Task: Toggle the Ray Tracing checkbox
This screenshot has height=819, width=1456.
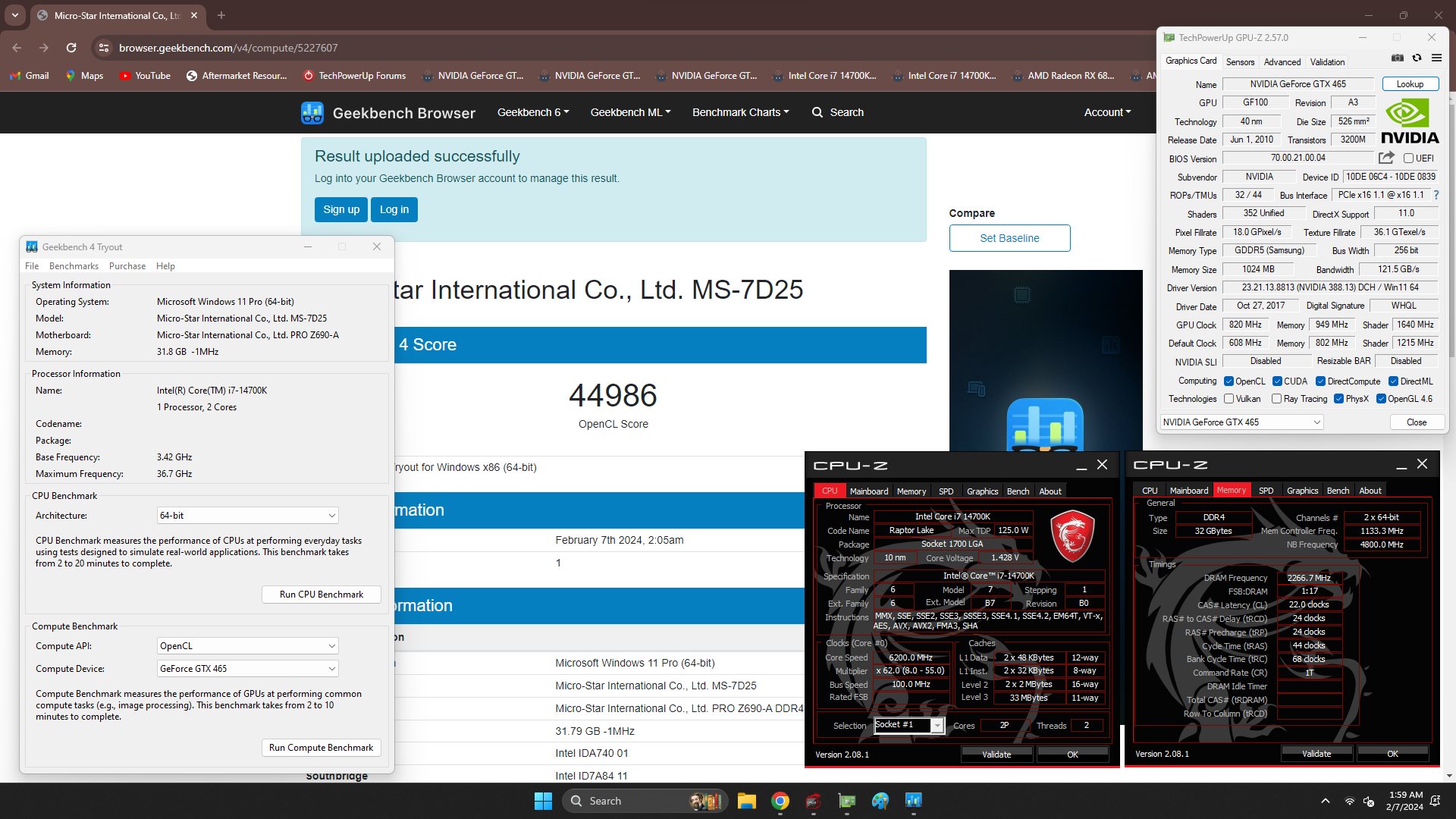Action: click(1276, 399)
